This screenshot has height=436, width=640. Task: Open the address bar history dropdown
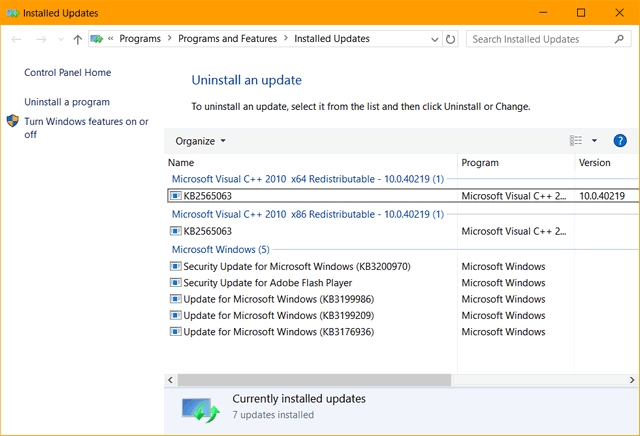pos(435,40)
